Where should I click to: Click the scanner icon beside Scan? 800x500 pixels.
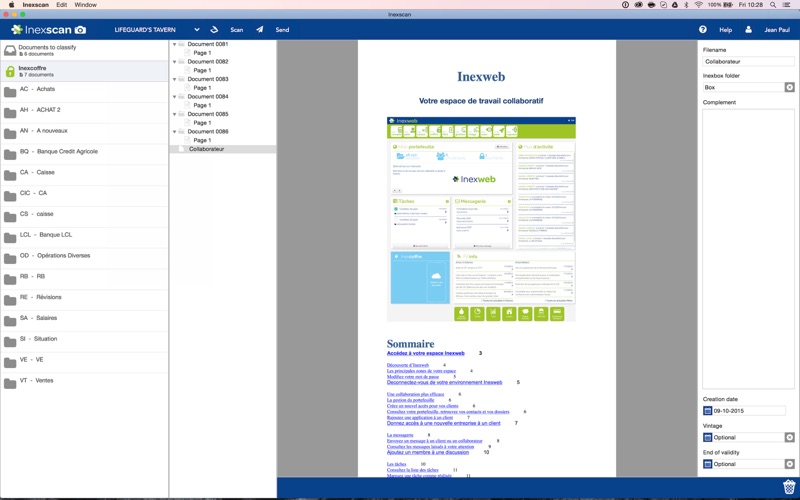pyautogui.click(x=214, y=30)
